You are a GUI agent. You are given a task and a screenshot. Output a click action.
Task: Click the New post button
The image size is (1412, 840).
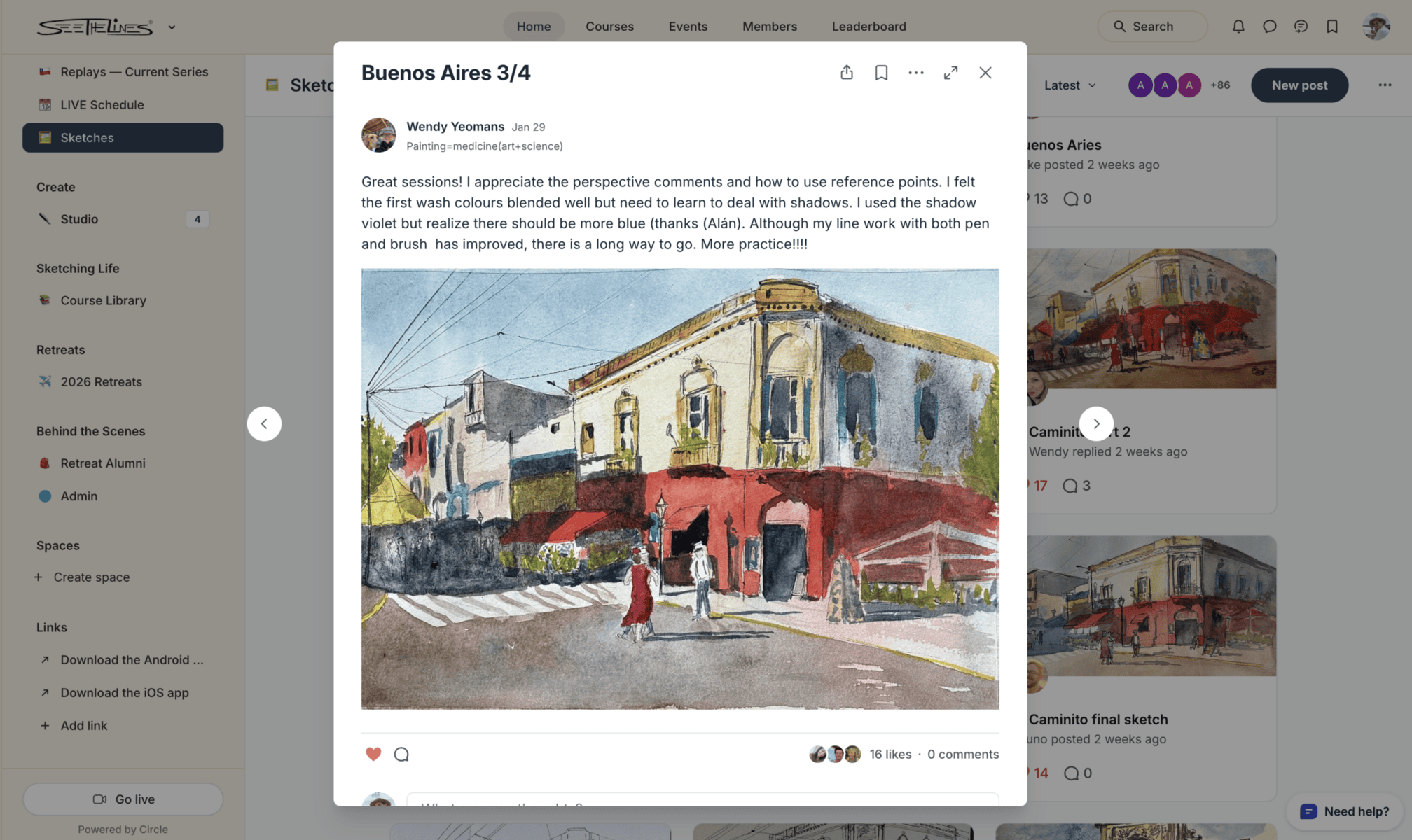click(1299, 85)
